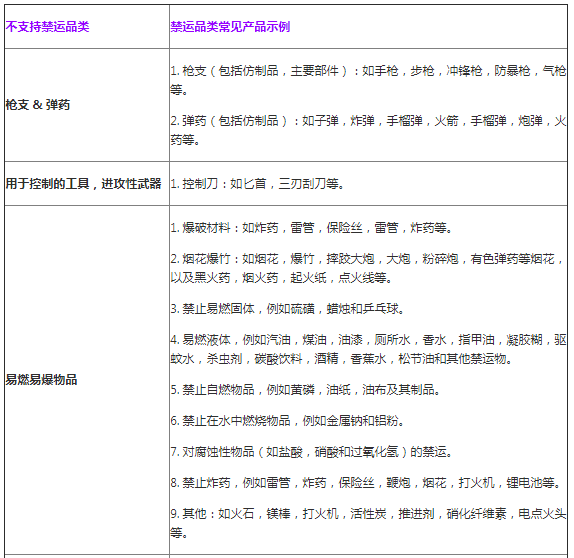Click the header '禁运品类常见产品示例'
Image resolution: width=574 pixels, height=558 pixels.
pos(230,27)
